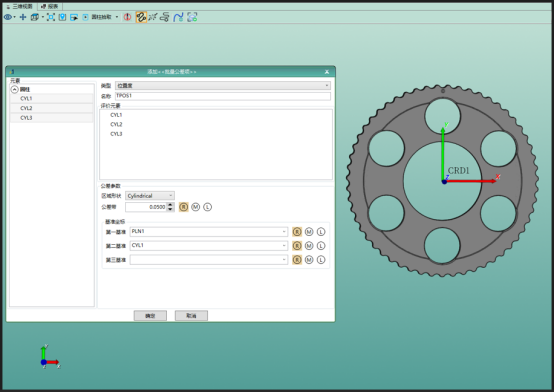Click the scattered points line icon
Image resolution: width=554 pixels, height=392 pixels.
153,17
